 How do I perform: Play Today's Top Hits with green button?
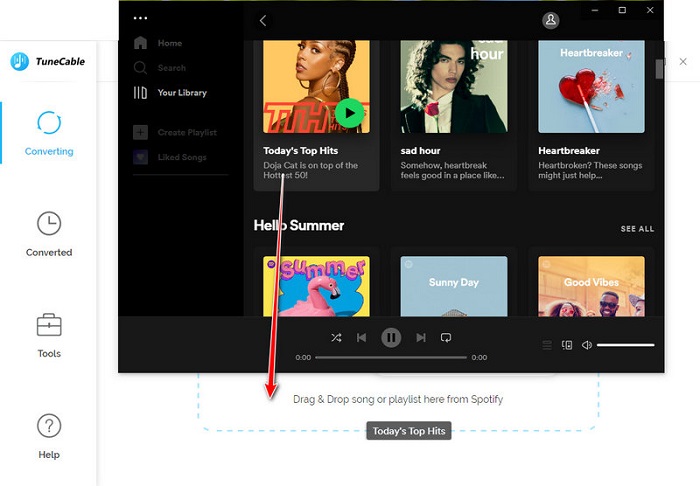[349, 113]
